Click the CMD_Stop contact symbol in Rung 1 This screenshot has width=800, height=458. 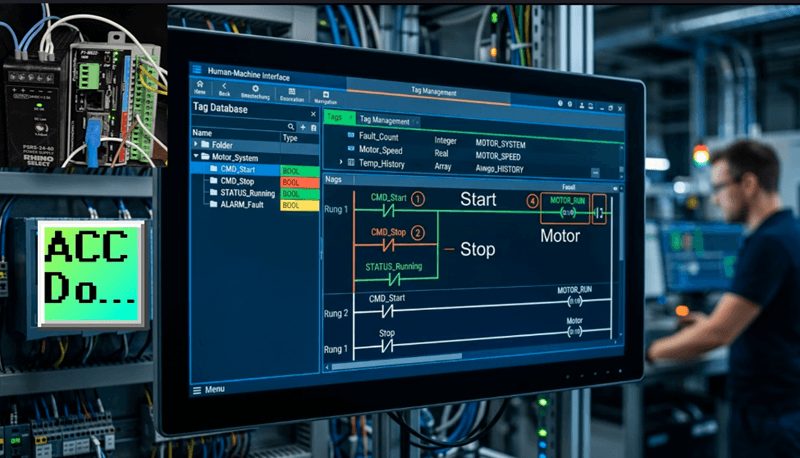click(x=389, y=245)
